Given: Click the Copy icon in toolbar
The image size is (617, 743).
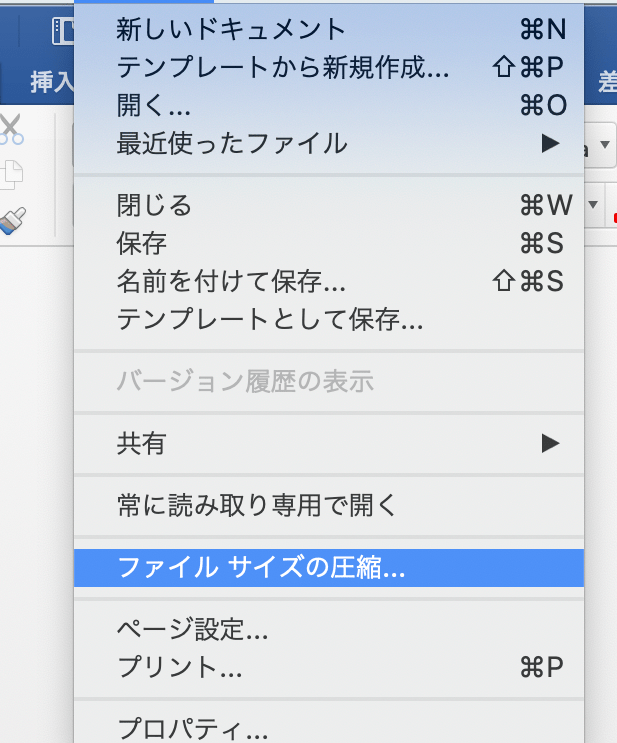Looking at the screenshot, I should (11, 175).
